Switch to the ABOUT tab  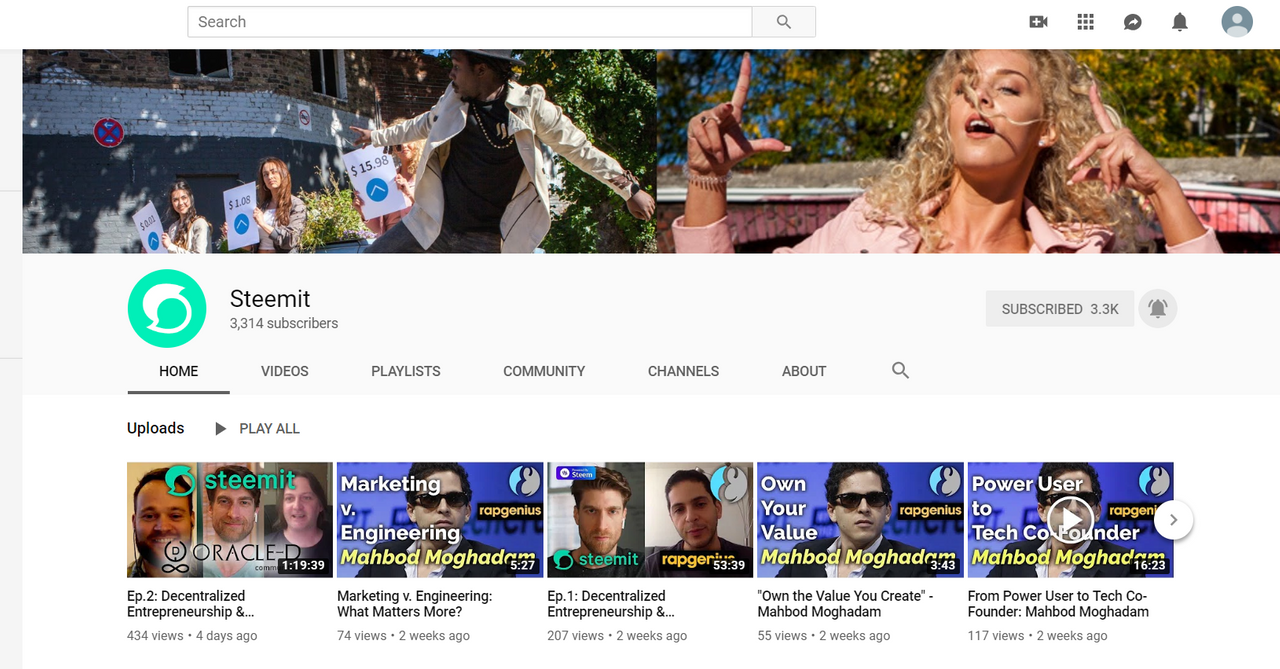click(x=804, y=371)
